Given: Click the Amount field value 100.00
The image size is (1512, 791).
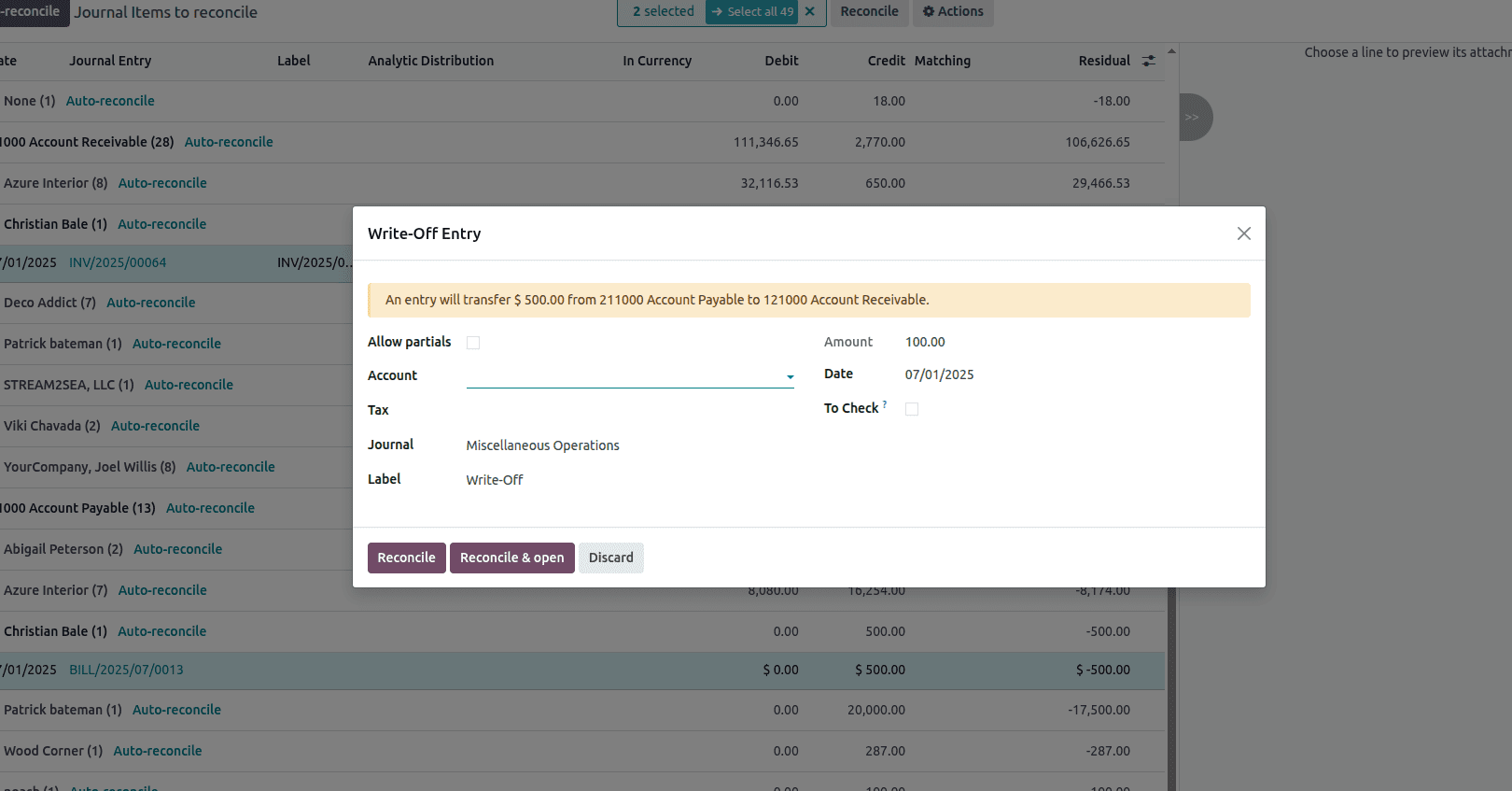Looking at the screenshot, I should click(925, 342).
